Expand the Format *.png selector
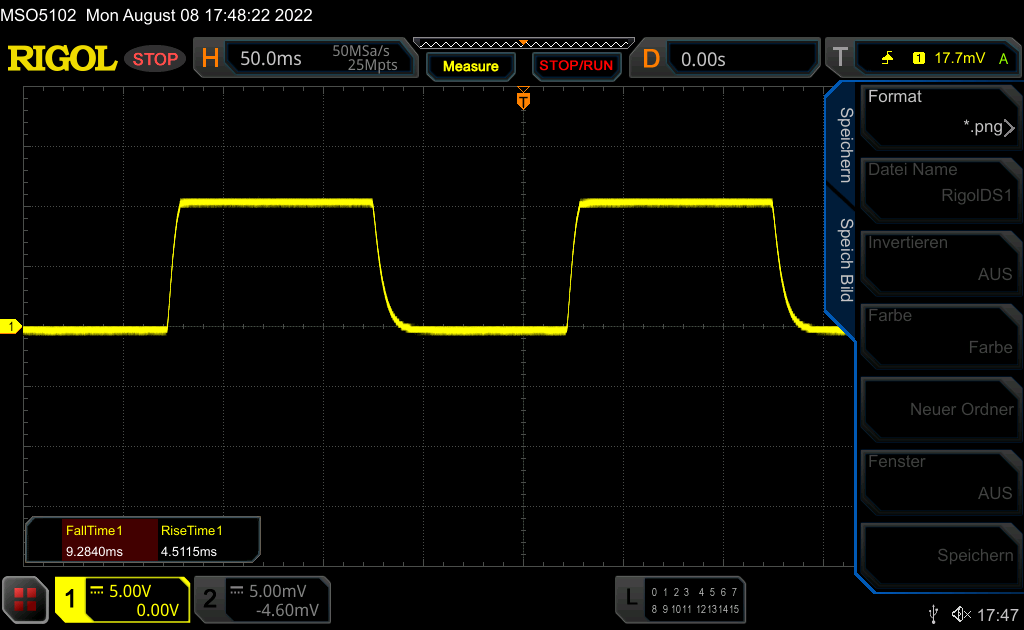Viewport: 1024px width, 630px height. (939, 112)
